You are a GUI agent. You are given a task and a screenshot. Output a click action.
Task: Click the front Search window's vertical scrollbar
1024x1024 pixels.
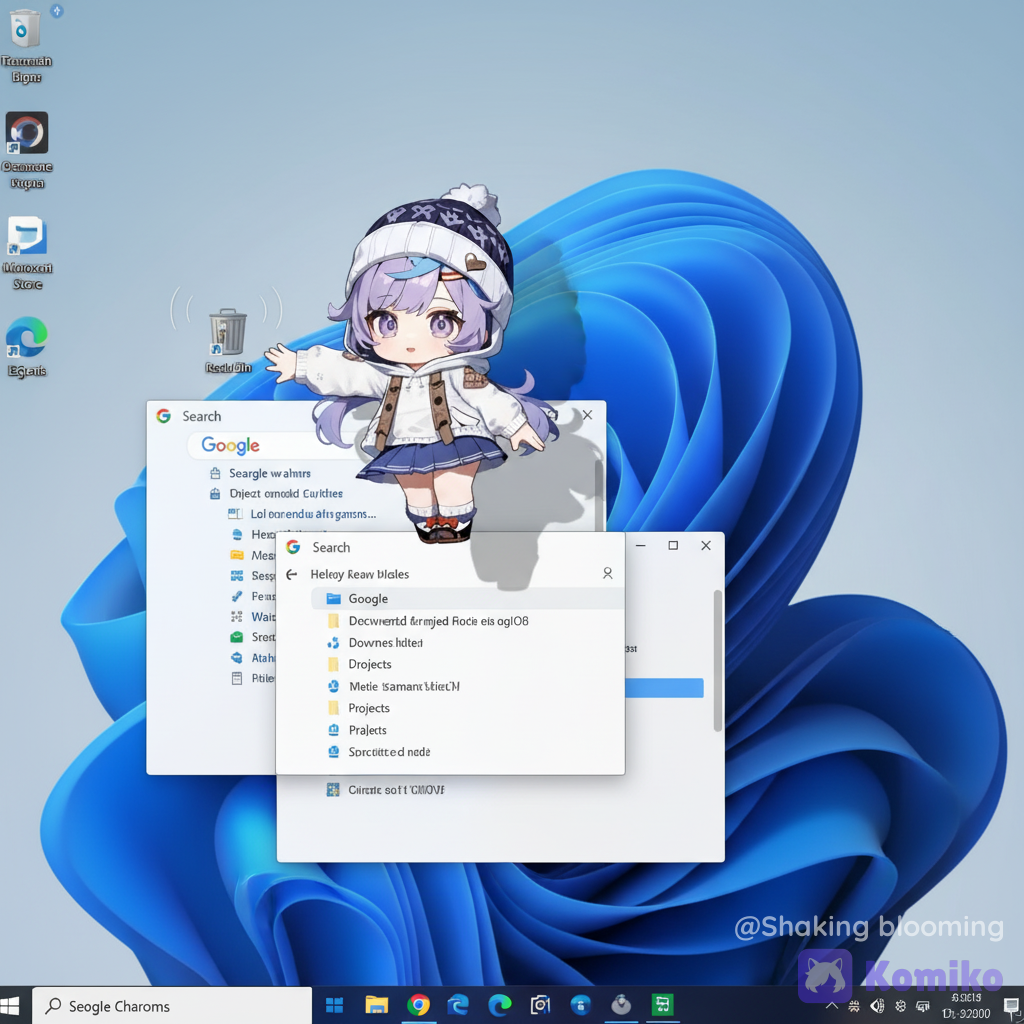[x=718, y=660]
